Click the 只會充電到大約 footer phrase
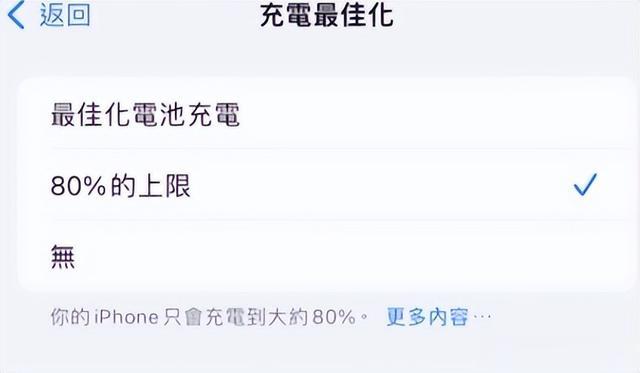This screenshot has height=373, width=640. (236, 317)
